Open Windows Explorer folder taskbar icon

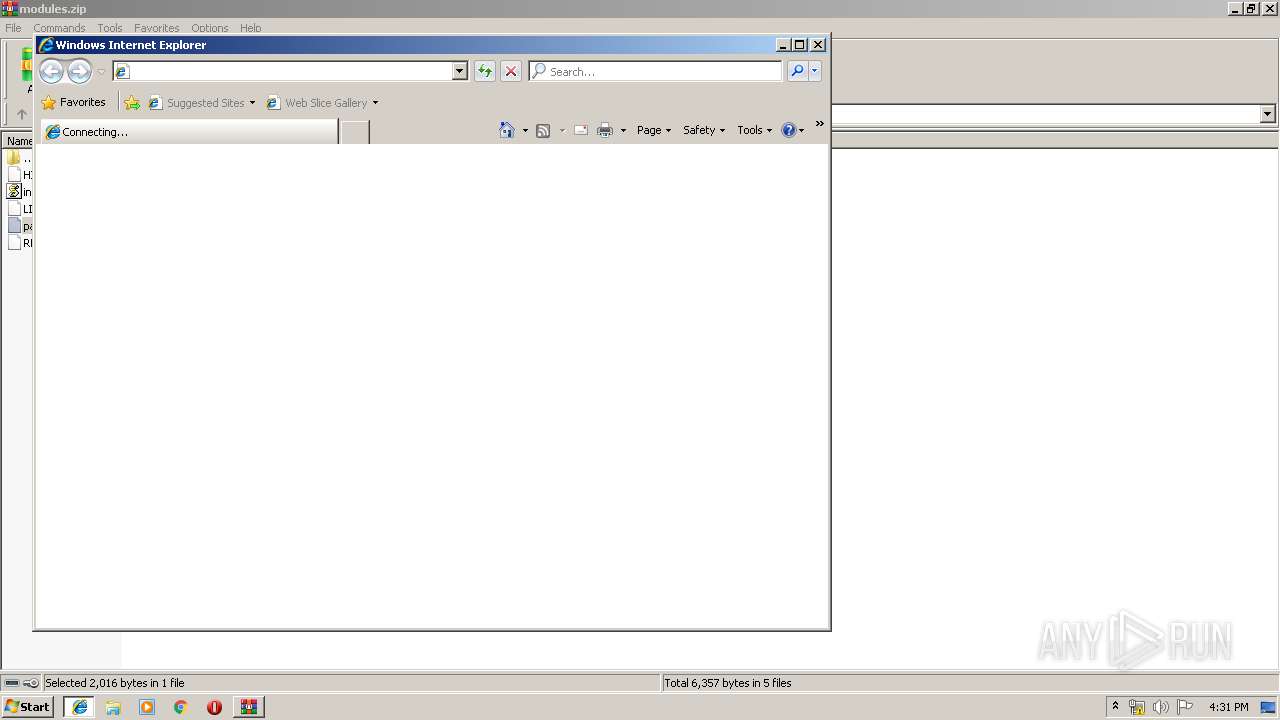coord(113,707)
